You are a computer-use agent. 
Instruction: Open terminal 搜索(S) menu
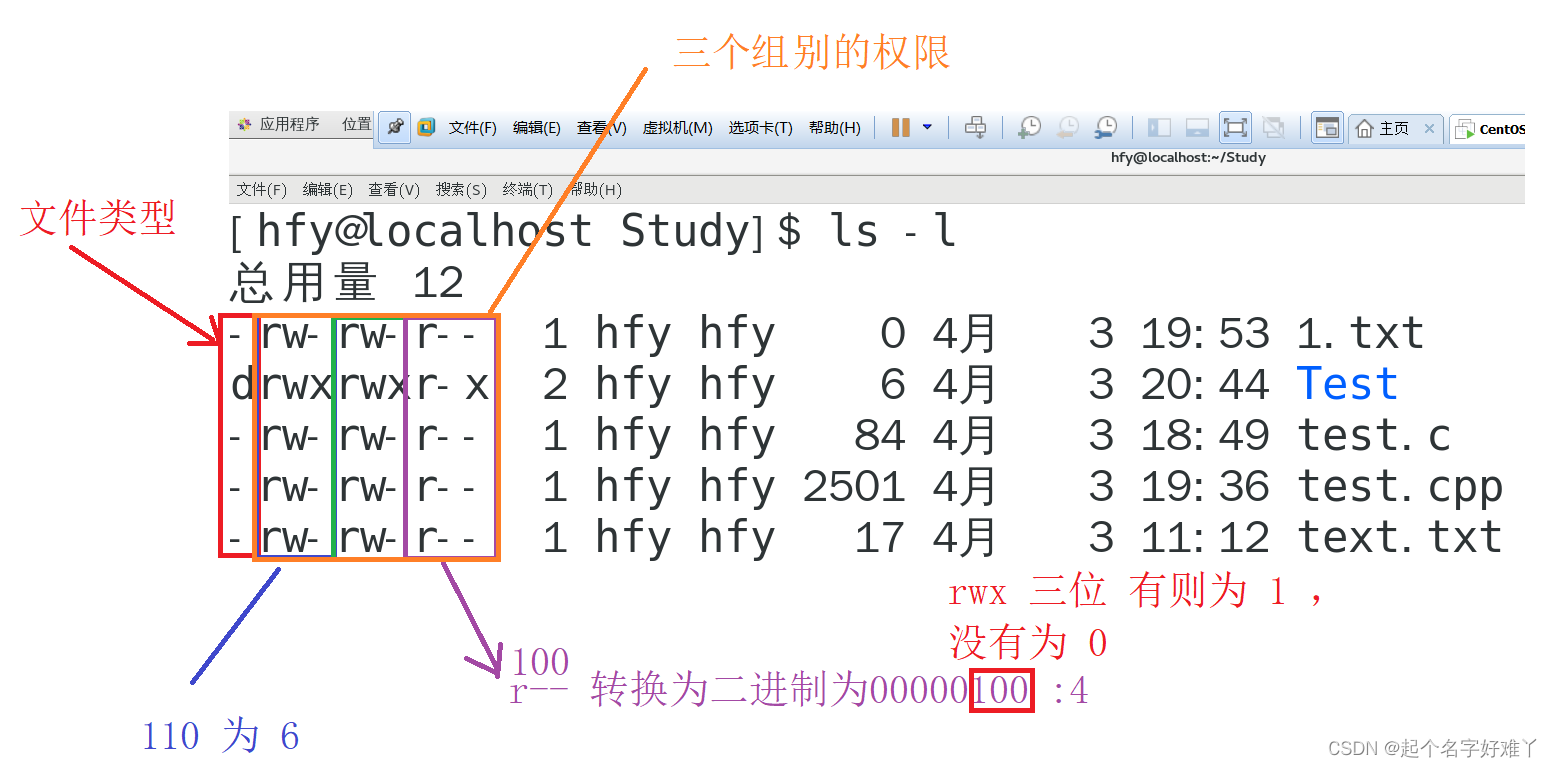point(461,190)
